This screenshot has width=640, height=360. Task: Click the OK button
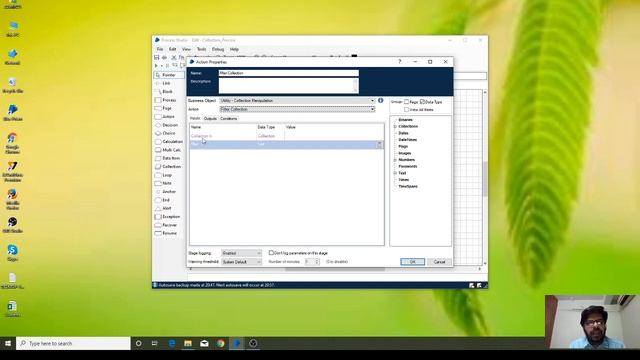pos(412,262)
